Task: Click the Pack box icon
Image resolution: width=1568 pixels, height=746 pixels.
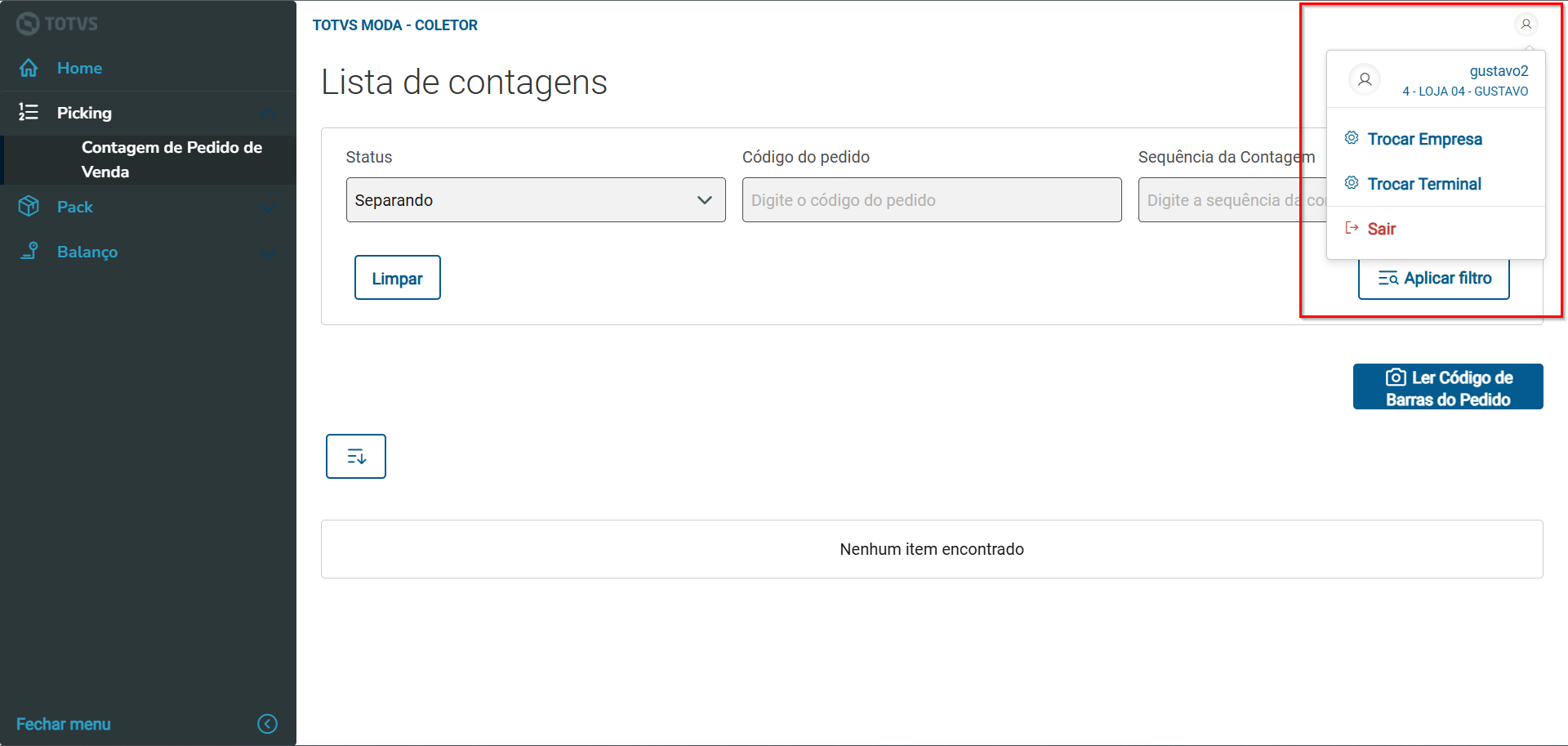Action: tap(29, 207)
